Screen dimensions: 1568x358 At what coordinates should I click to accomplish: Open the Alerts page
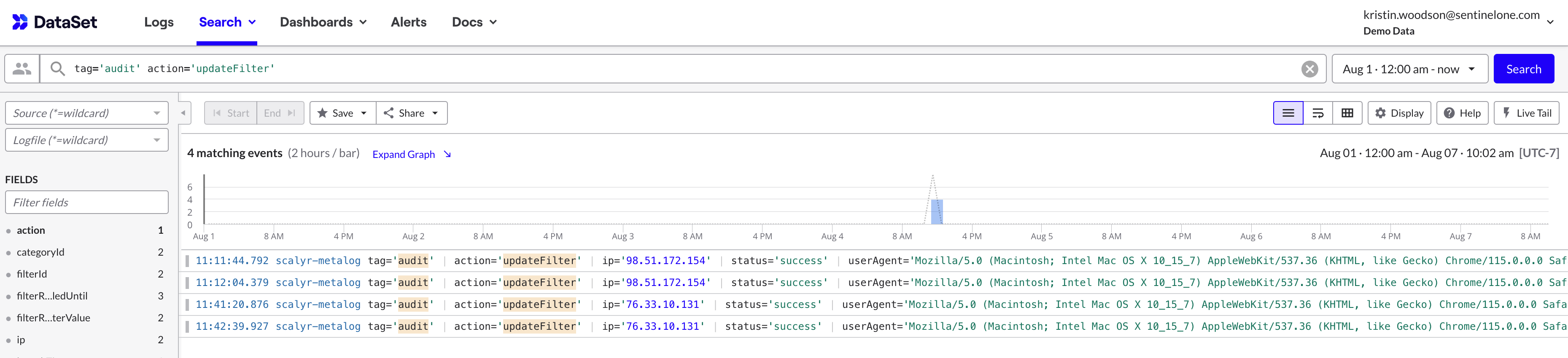[408, 22]
